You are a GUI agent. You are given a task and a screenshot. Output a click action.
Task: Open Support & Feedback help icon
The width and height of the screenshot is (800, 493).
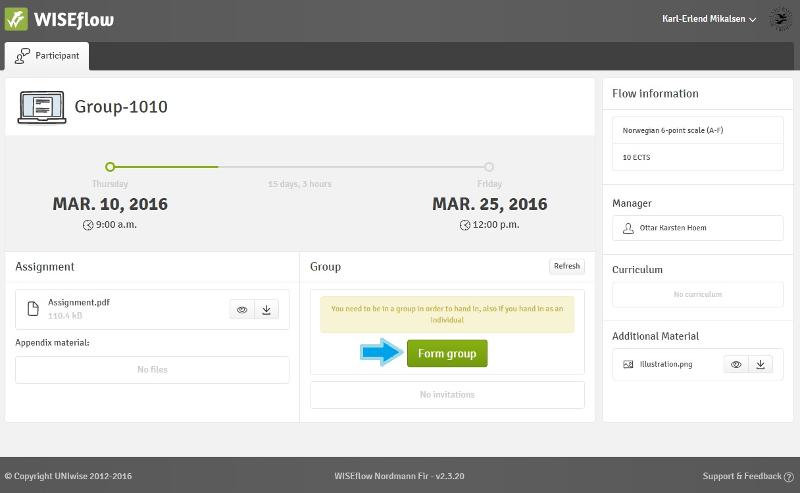point(789,476)
